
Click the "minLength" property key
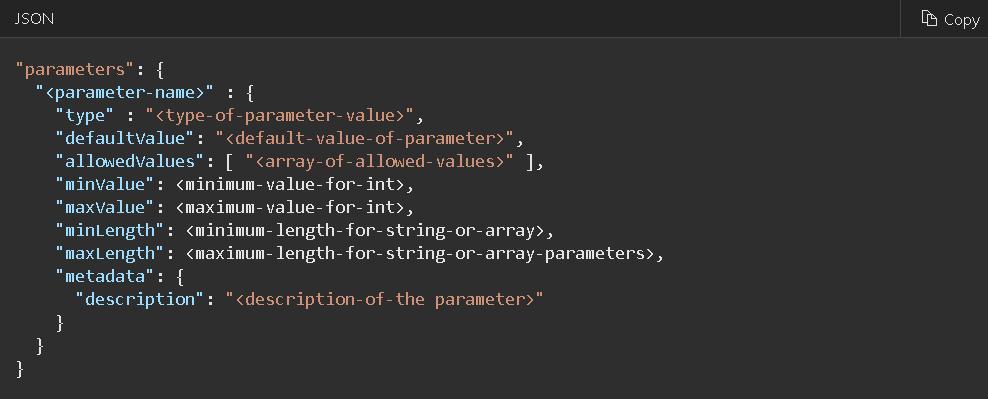[x=110, y=231]
